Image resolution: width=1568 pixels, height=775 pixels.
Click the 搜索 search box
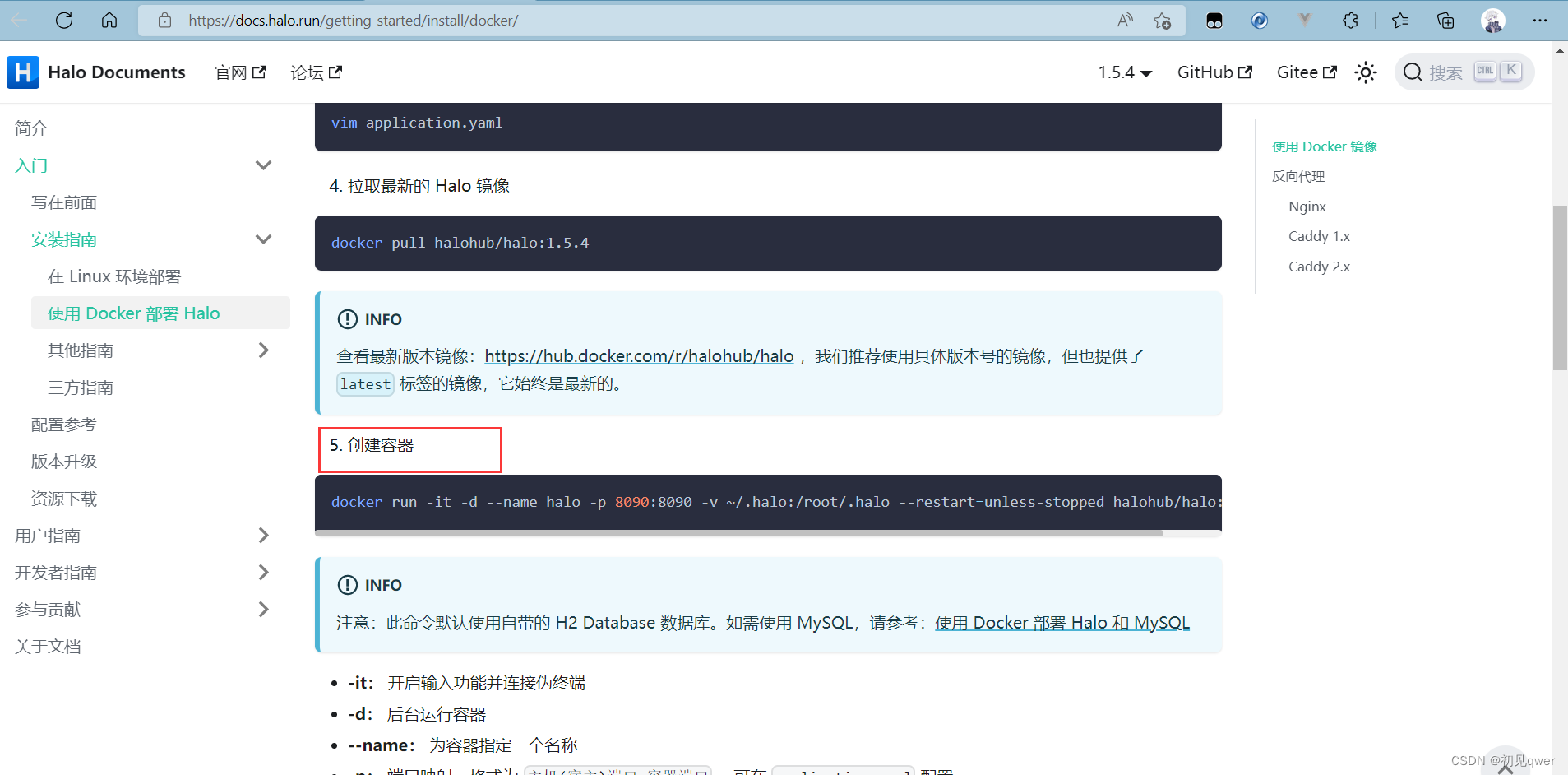[1464, 72]
